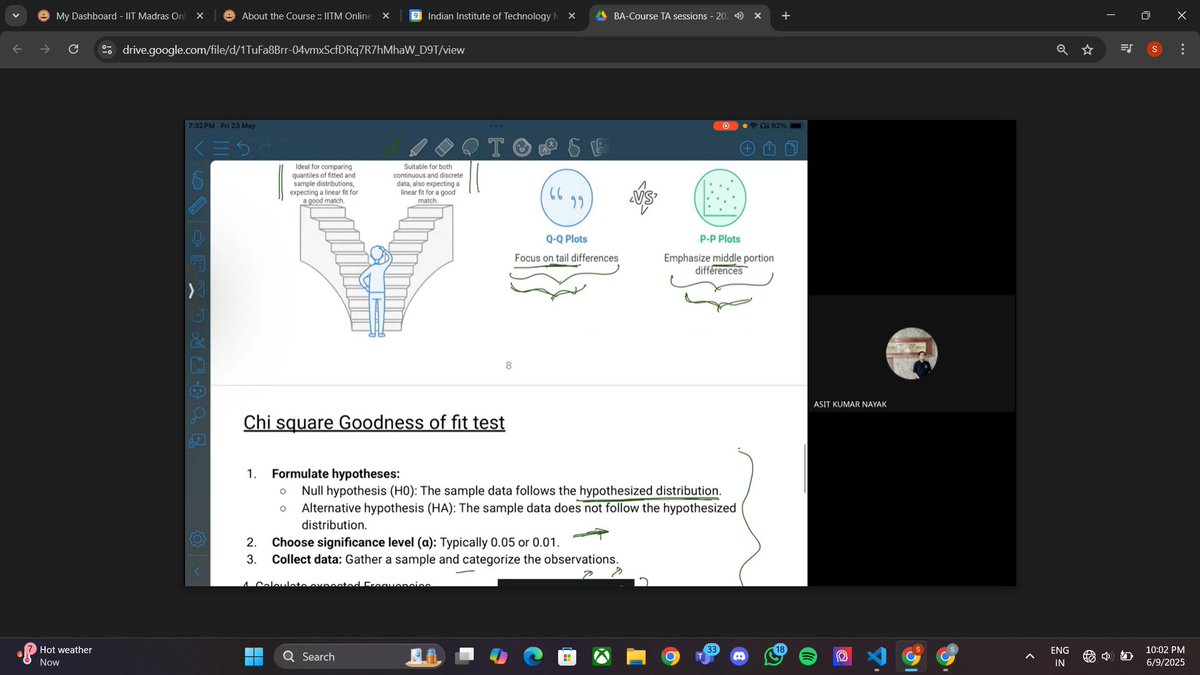Switch to Indian Institute of Technology tab
Image resolution: width=1200 pixels, height=675 pixels.
pyautogui.click(x=491, y=16)
